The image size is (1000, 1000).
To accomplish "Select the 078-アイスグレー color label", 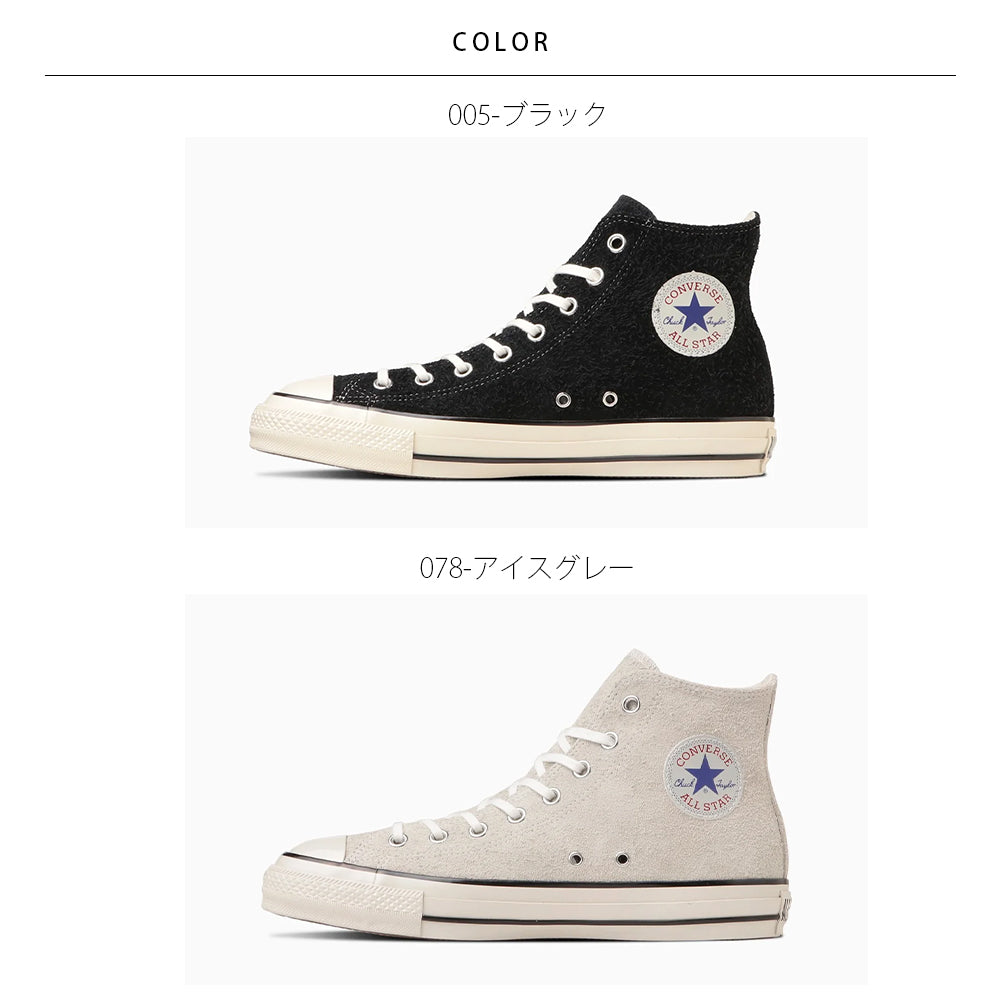I will [527, 568].
